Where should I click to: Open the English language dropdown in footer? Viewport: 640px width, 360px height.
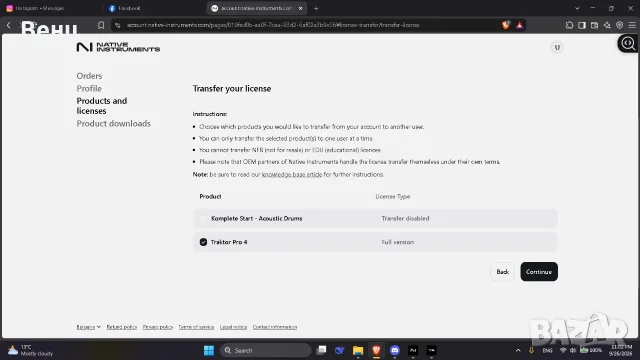tap(89, 327)
